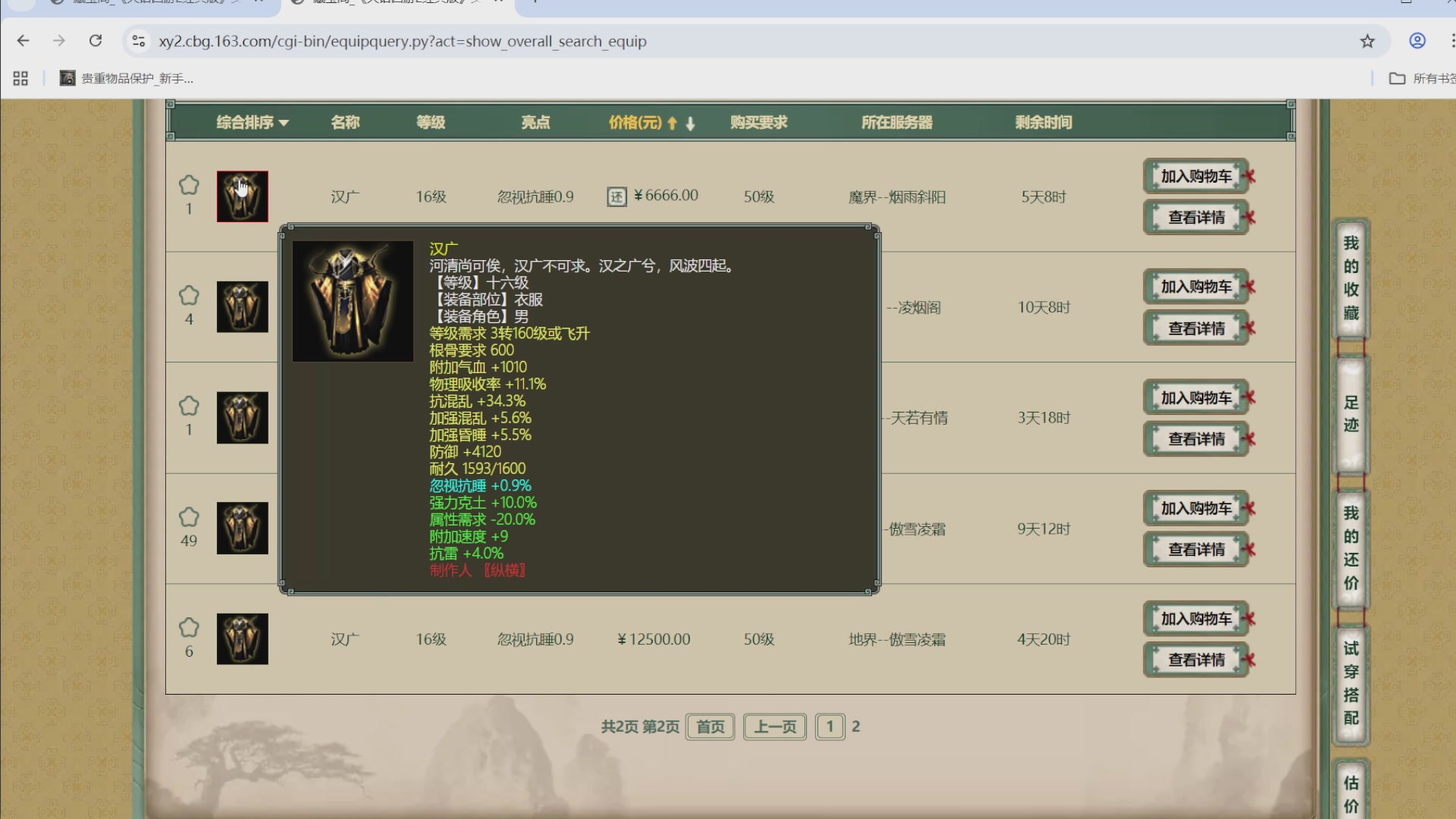
Task: Open the browser profile icon
Action: [x=1417, y=41]
